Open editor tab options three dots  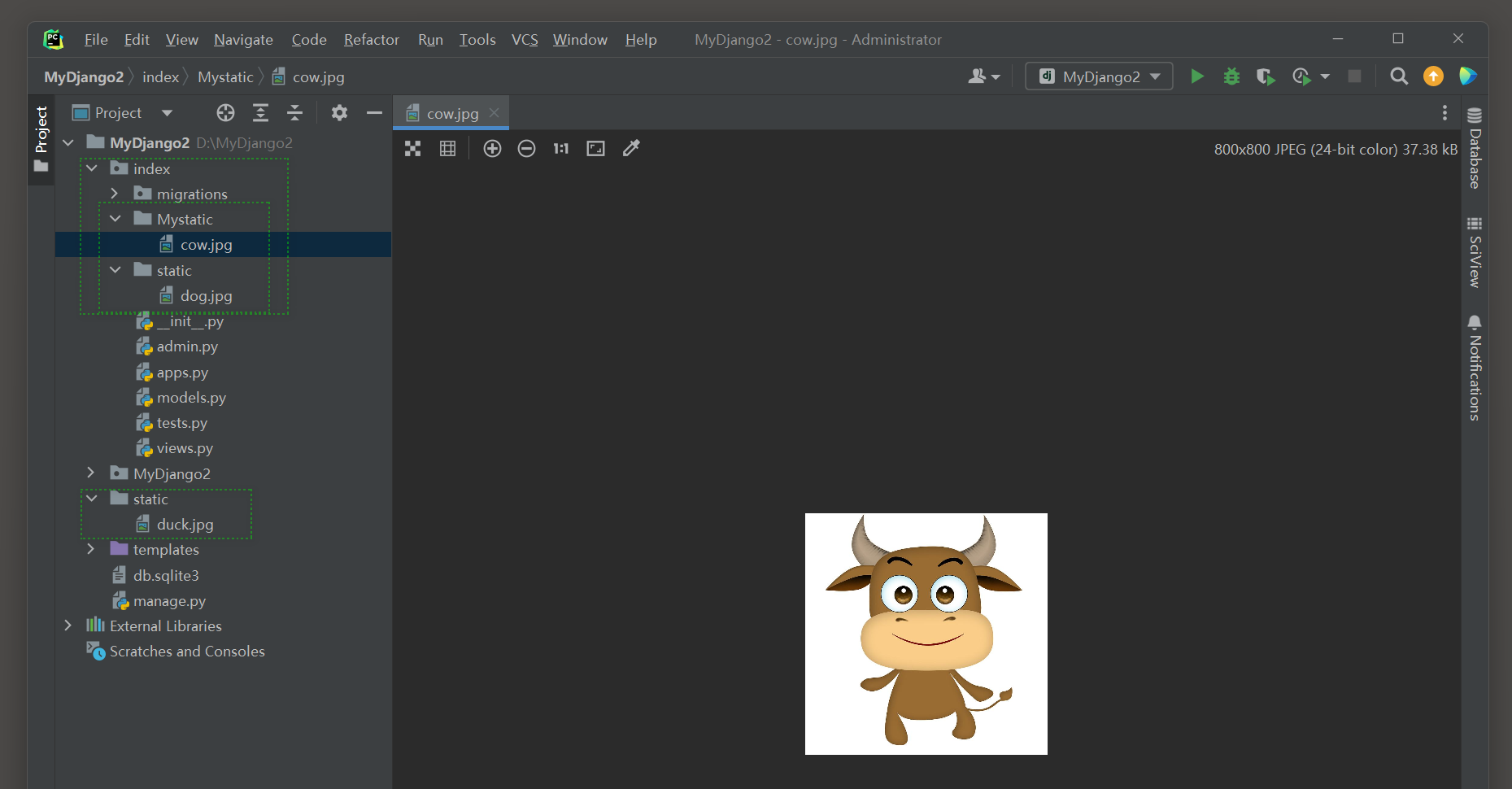coord(1444,113)
